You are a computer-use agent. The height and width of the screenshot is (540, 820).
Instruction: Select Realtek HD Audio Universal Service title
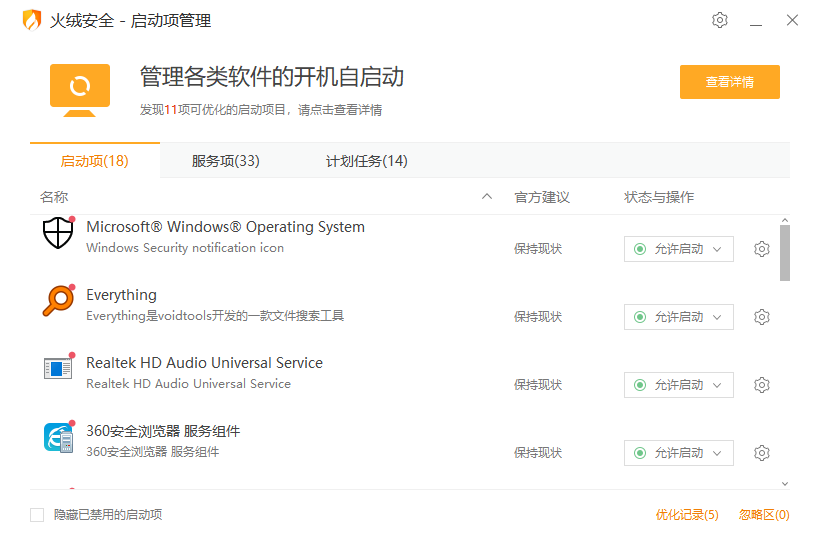[204, 363]
